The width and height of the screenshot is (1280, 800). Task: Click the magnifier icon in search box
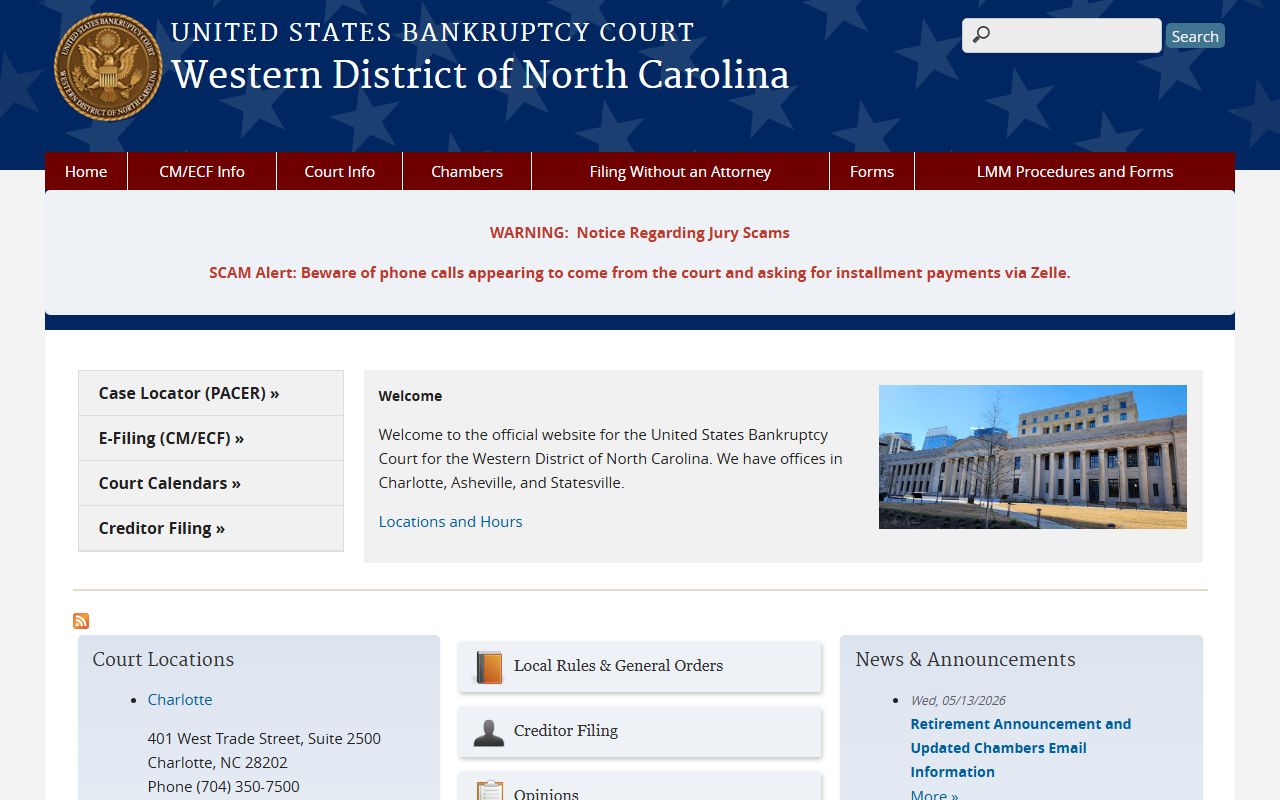981,35
